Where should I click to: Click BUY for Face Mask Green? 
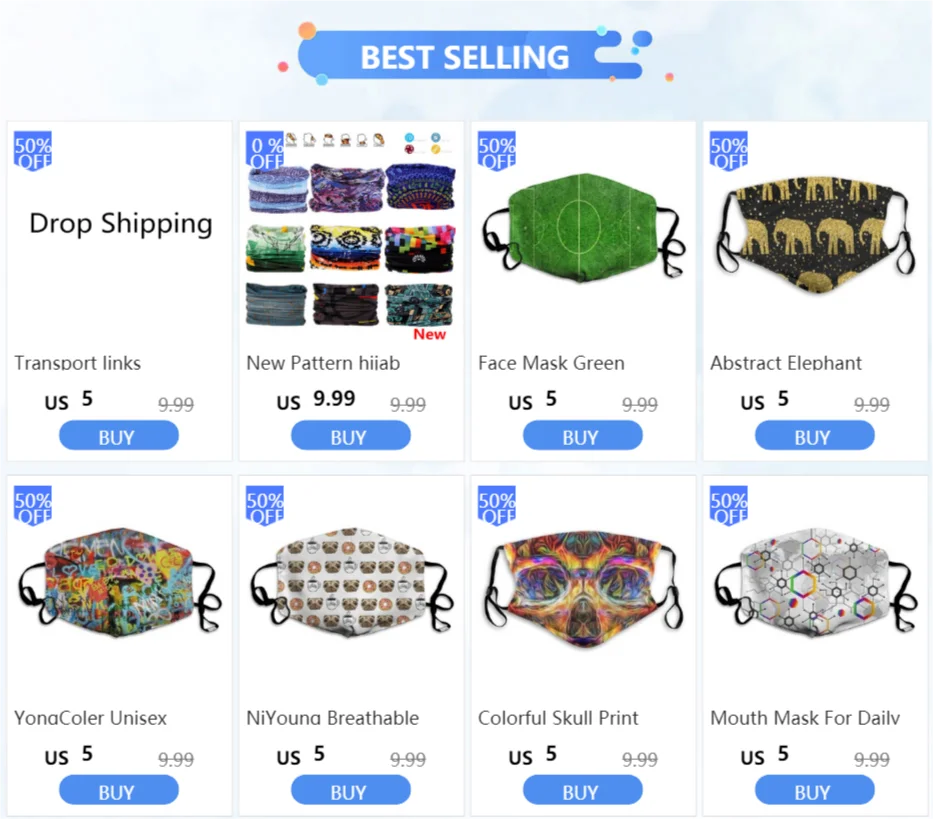coord(583,436)
